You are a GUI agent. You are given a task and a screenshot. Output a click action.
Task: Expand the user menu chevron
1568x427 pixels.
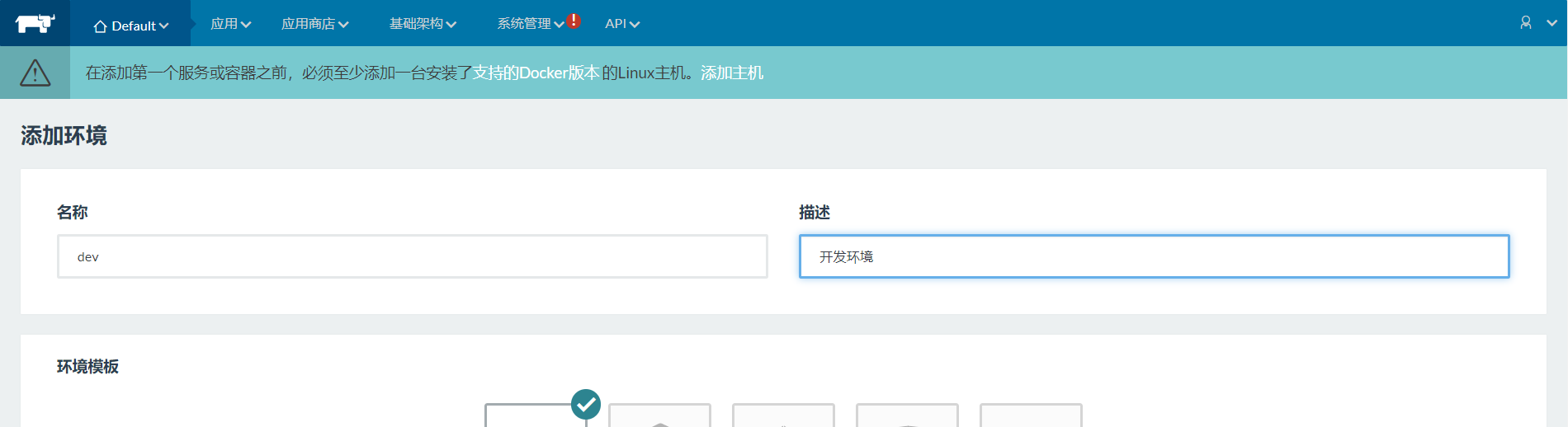point(1551,23)
